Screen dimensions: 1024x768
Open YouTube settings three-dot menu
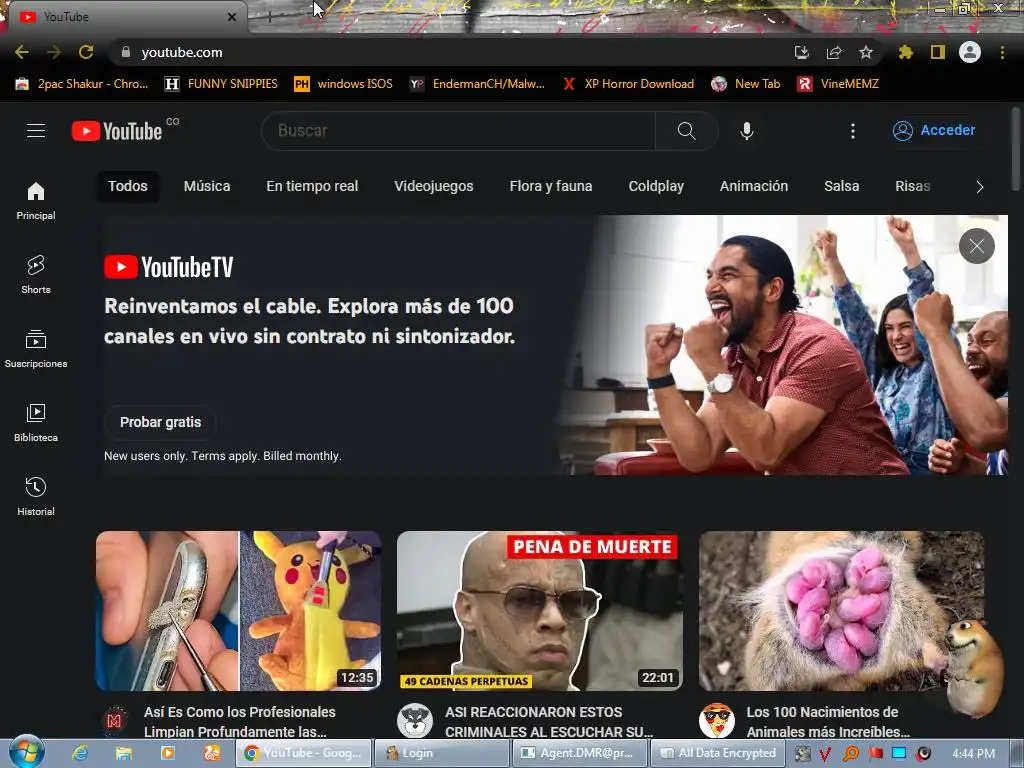(x=852, y=131)
